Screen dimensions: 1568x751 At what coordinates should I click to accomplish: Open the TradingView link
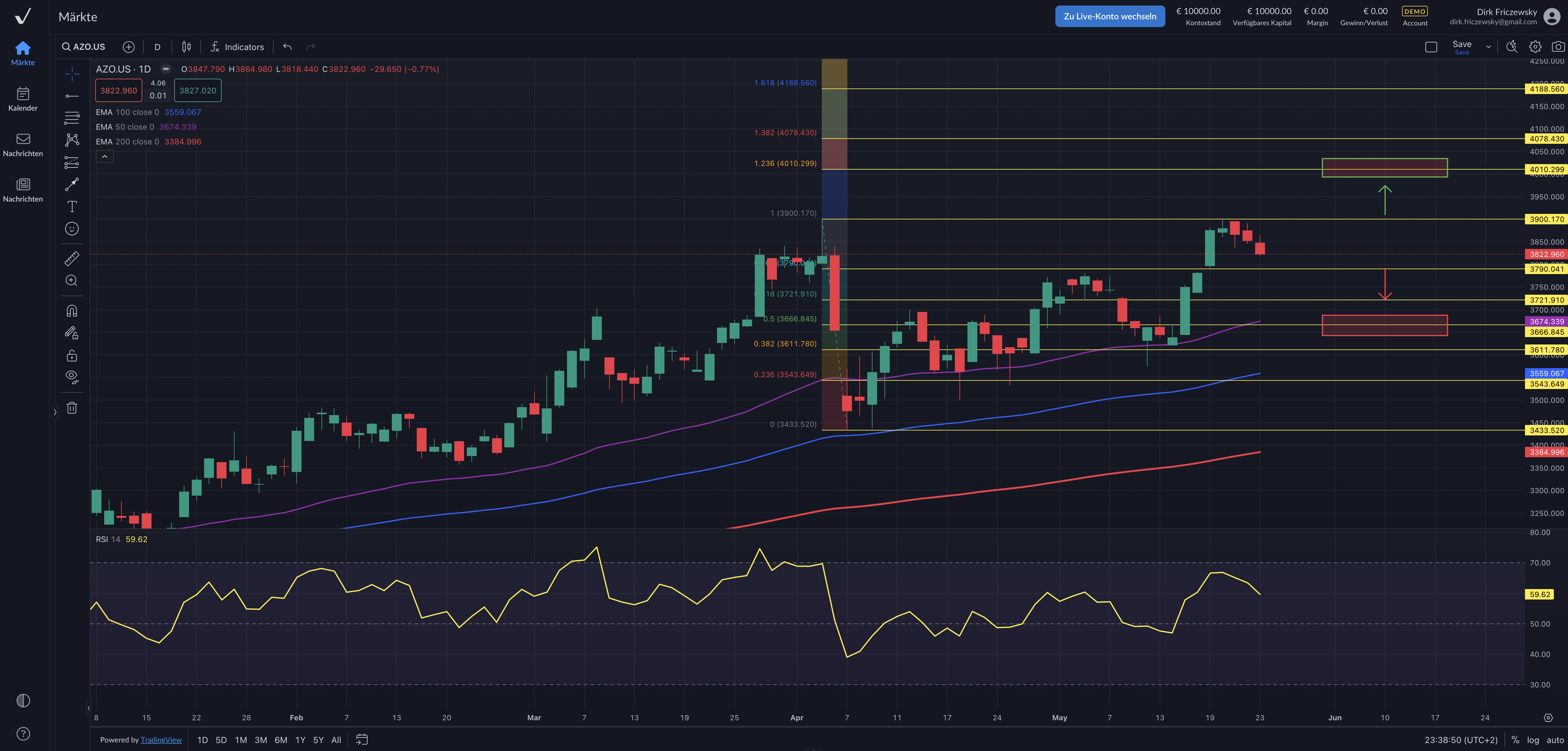click(x=161, y=740)
